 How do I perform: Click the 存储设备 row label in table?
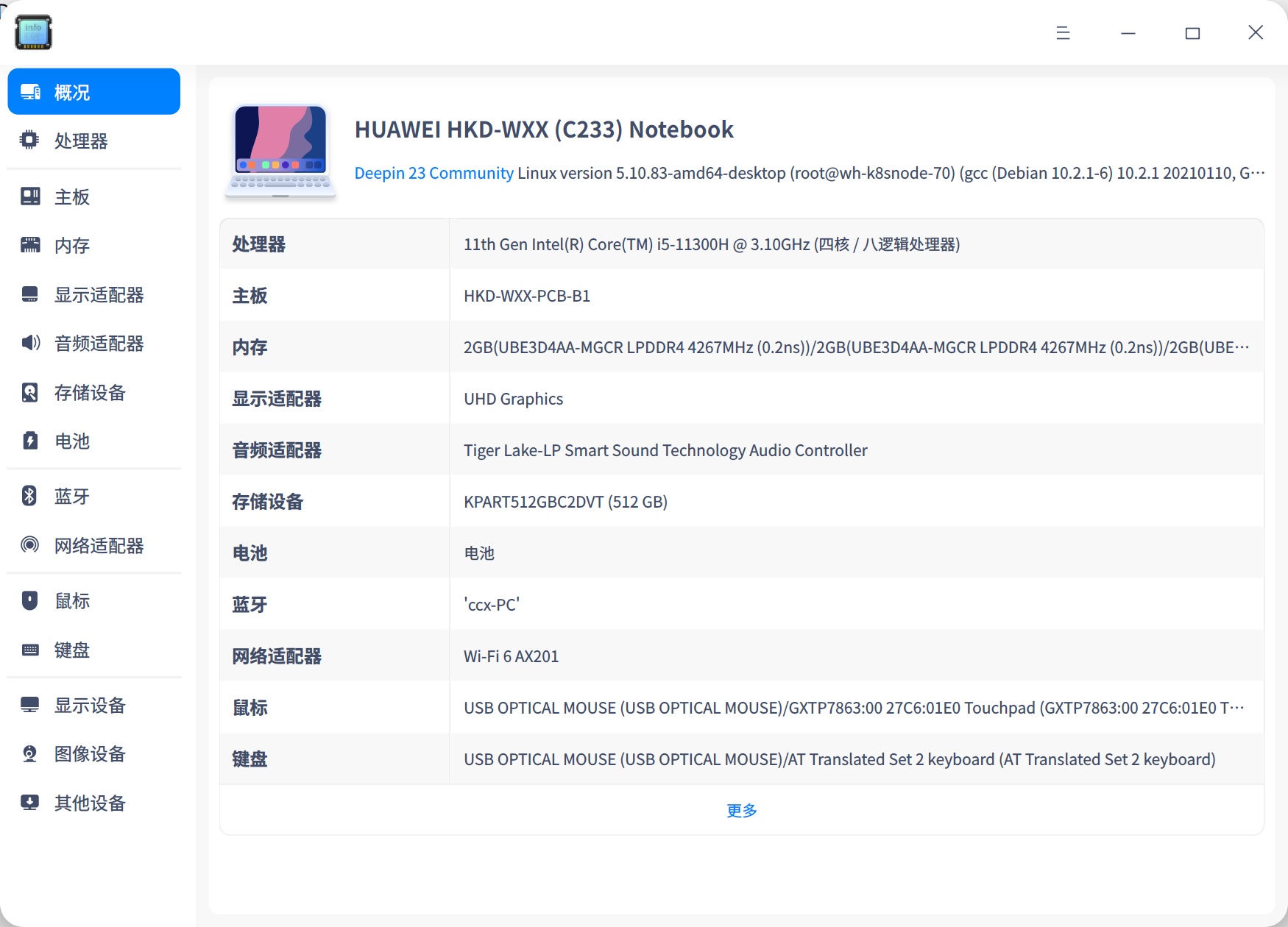pos(268,502)
